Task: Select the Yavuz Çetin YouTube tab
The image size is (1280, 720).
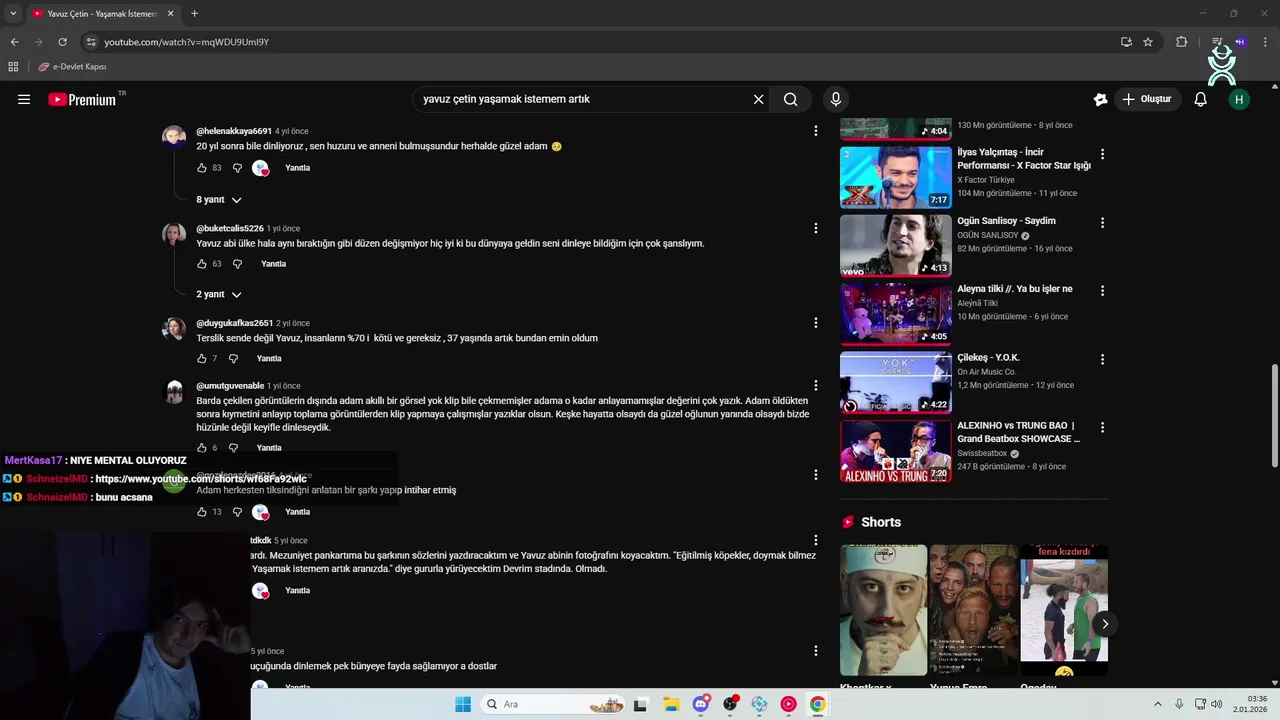Action: tap(101, 14)
